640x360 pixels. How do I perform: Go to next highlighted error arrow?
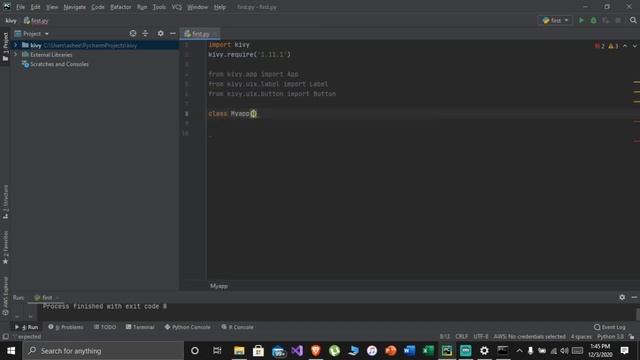[635, 46]
